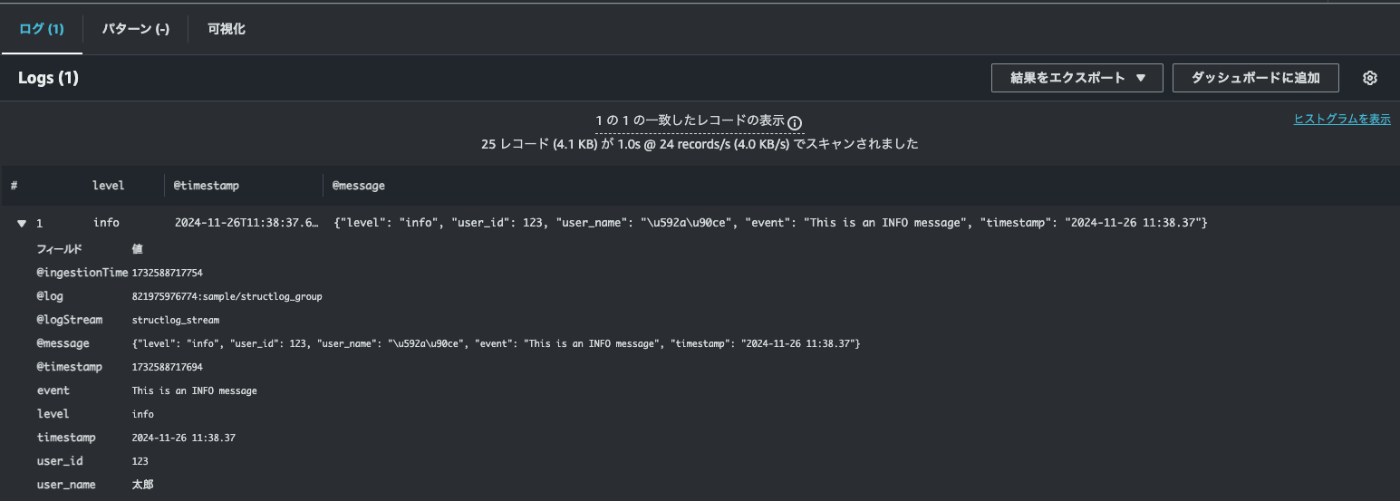Click the timestamp field name without @
The height and width of the screenshot is (501, 1400).
click(x=67, y=438)
